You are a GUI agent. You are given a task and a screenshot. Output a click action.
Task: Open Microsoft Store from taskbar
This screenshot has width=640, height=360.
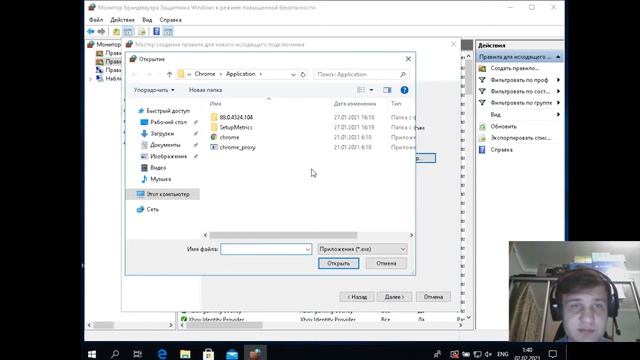[209, 354]
